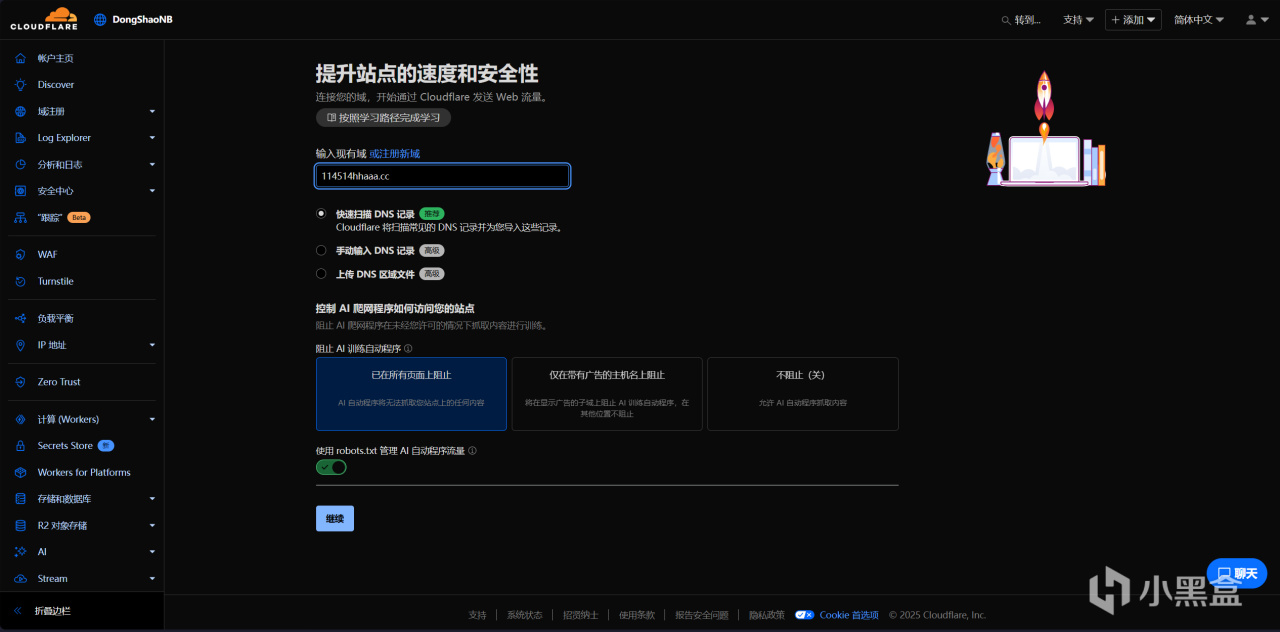This screenshot has width=1280, height=632.
Task: Open the 支持 dropdown in header
Action: (x=1078, y=19)
